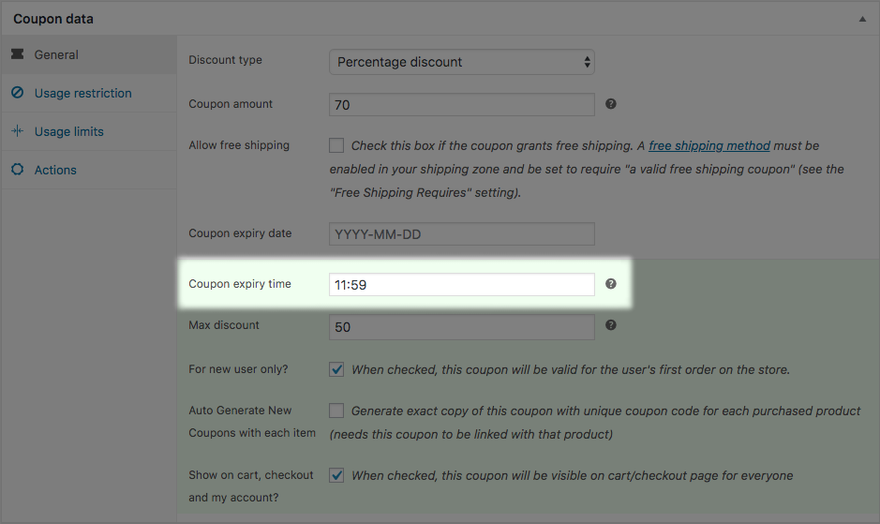Click the Coupon expiry date field
The image size is (880, 524).
click(461, 234)
